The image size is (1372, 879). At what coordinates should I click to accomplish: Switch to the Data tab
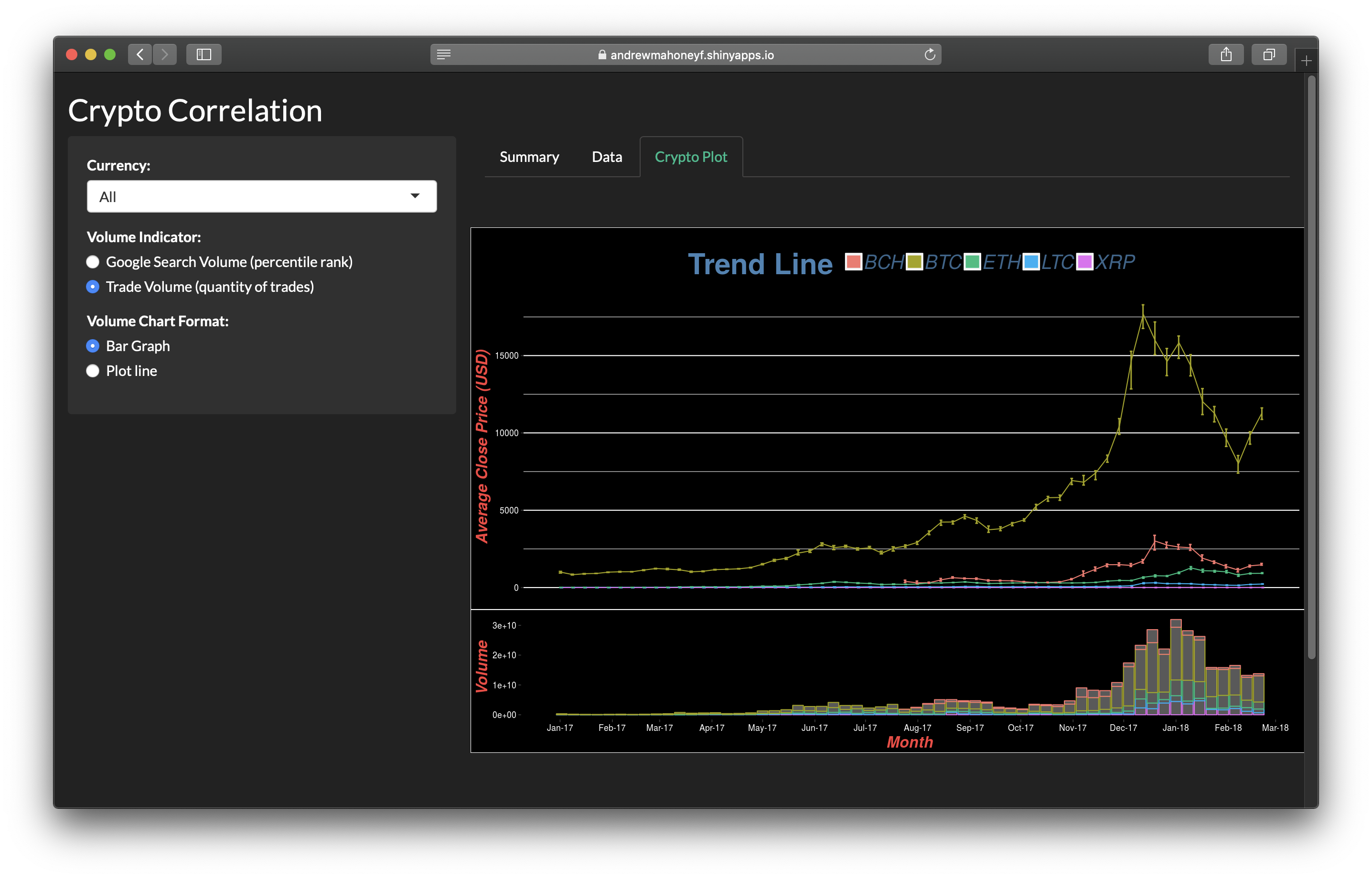pyautogui.click(x=607, y=157)
